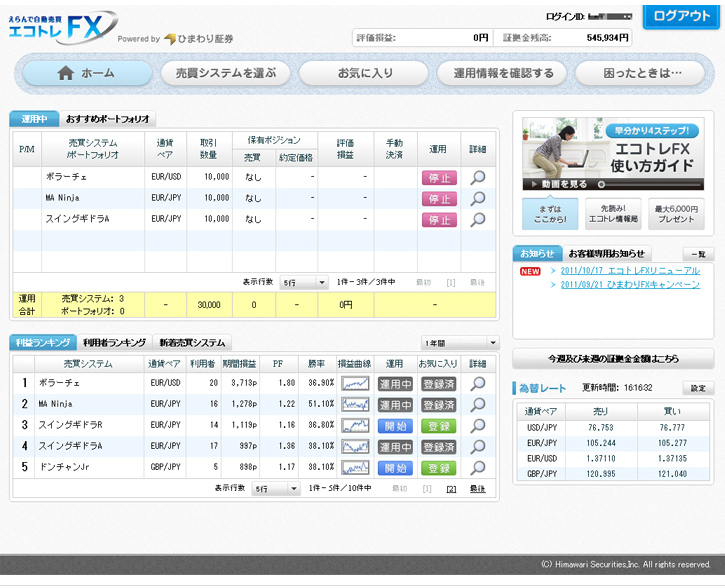Go to page 2 of ranking list
This screenshot has width=725, height=588.
(x=451, y=489)
